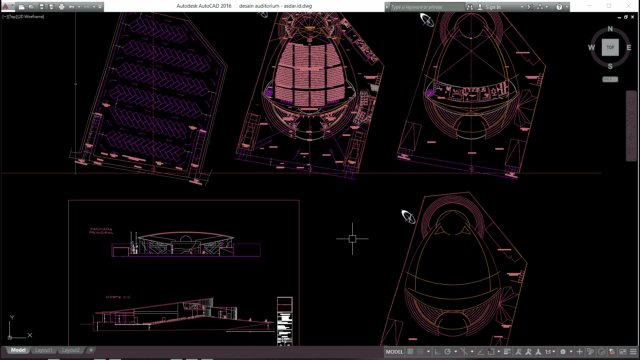
Task: Click the auto-scale annotation icon in status bar
Action: pos(528,352)
